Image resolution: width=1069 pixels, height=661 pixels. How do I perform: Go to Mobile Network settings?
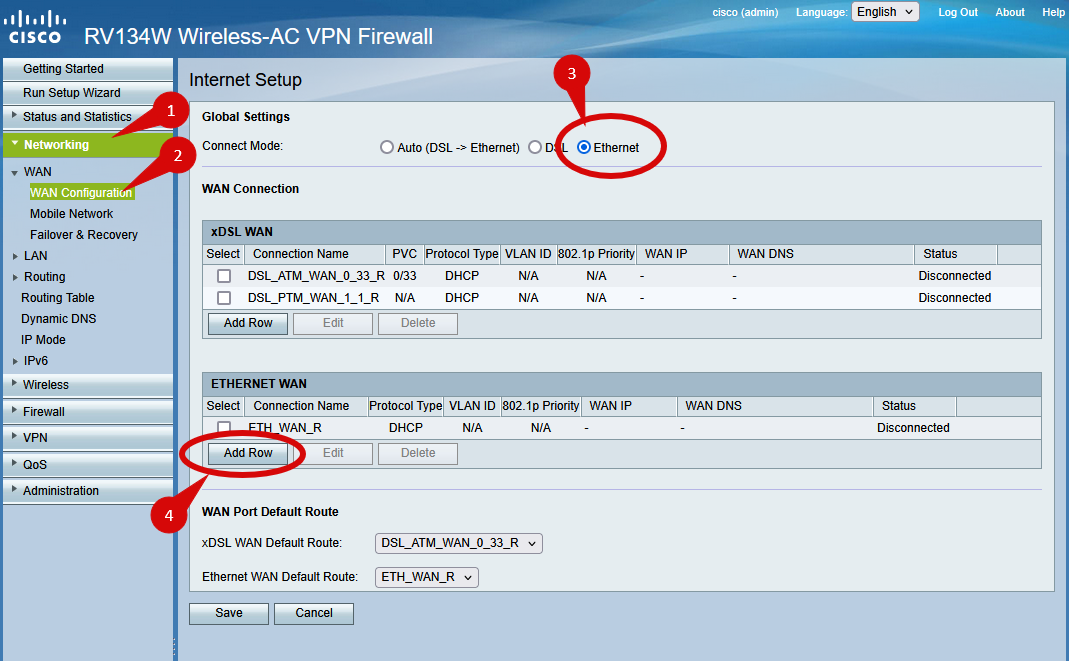72,214
